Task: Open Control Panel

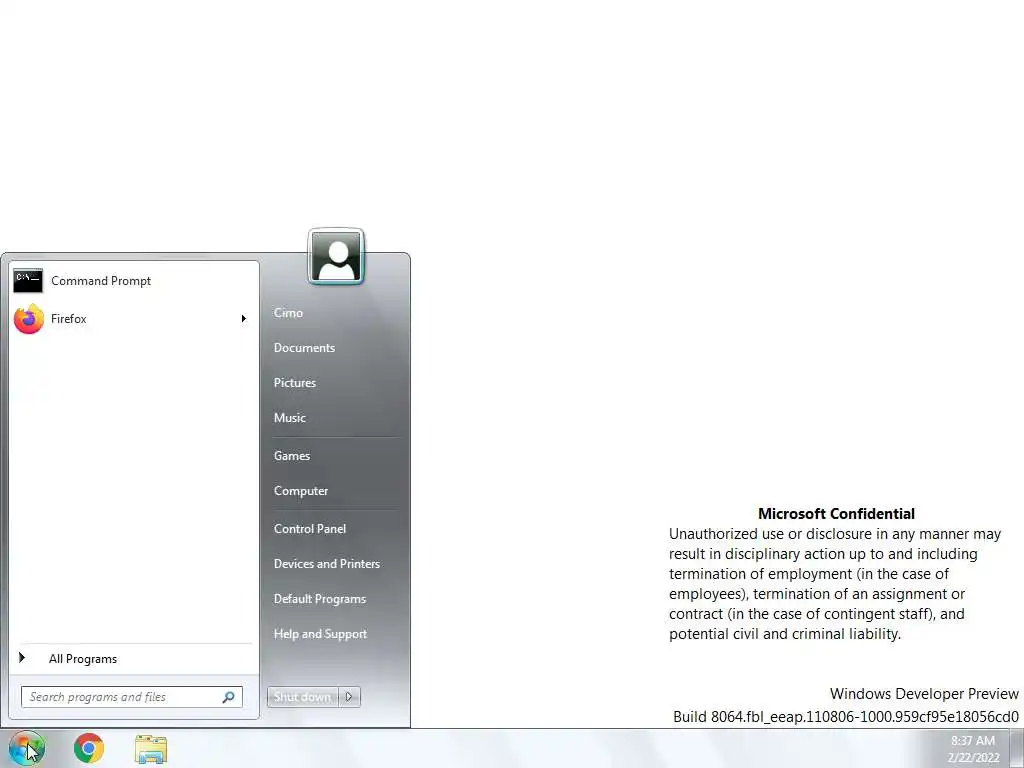Action: point(310,529)
